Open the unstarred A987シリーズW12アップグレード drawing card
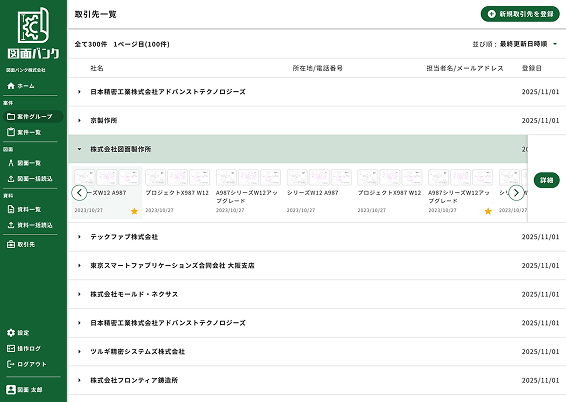 coord(248,193)
